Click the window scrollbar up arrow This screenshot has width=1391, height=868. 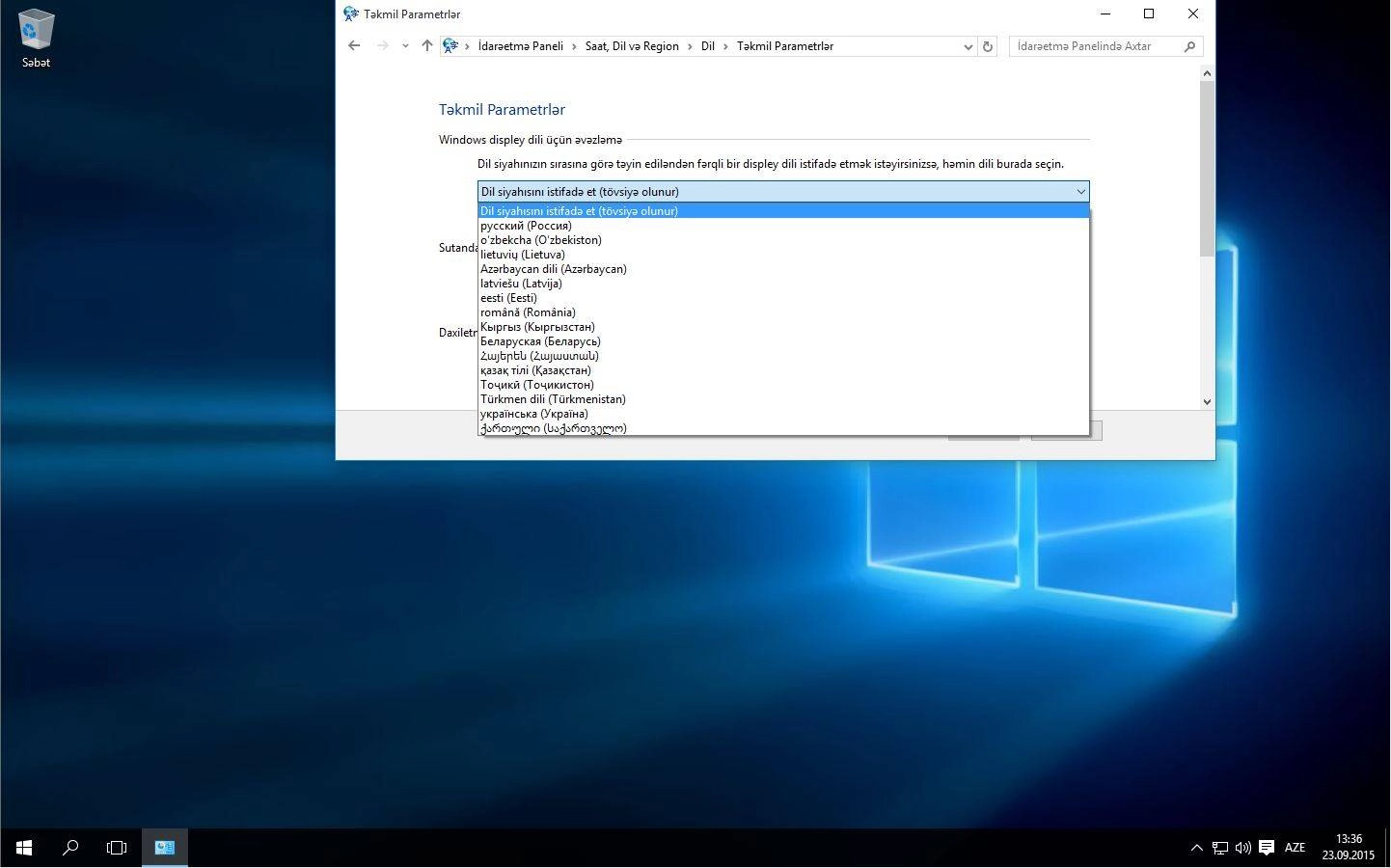[1207, 73]
